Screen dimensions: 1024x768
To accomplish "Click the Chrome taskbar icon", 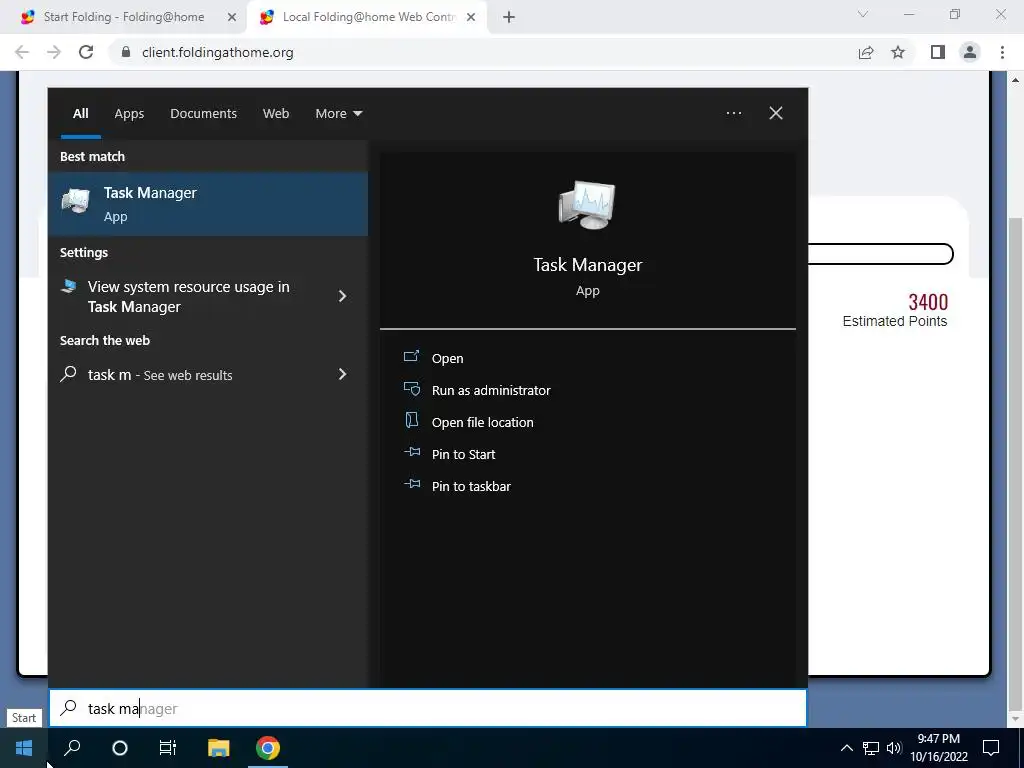I will [x=268, y=748].
